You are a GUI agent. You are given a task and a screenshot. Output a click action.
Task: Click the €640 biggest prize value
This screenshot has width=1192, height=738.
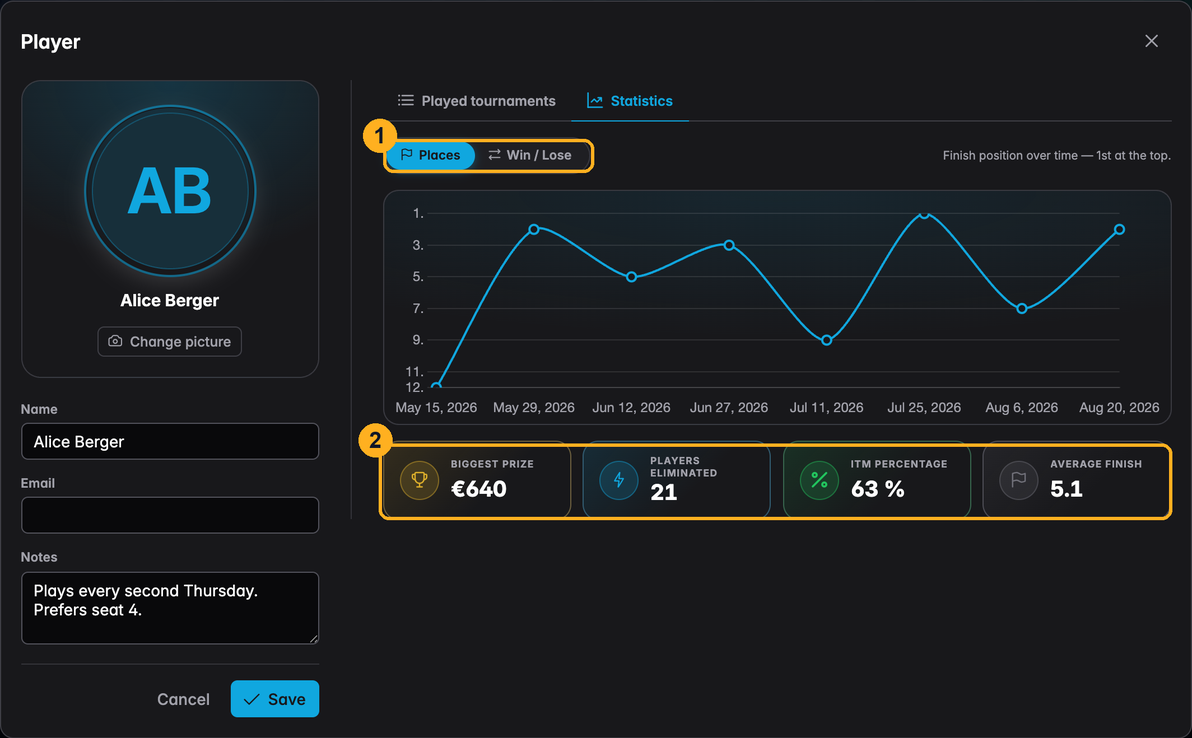pos(478,489)
